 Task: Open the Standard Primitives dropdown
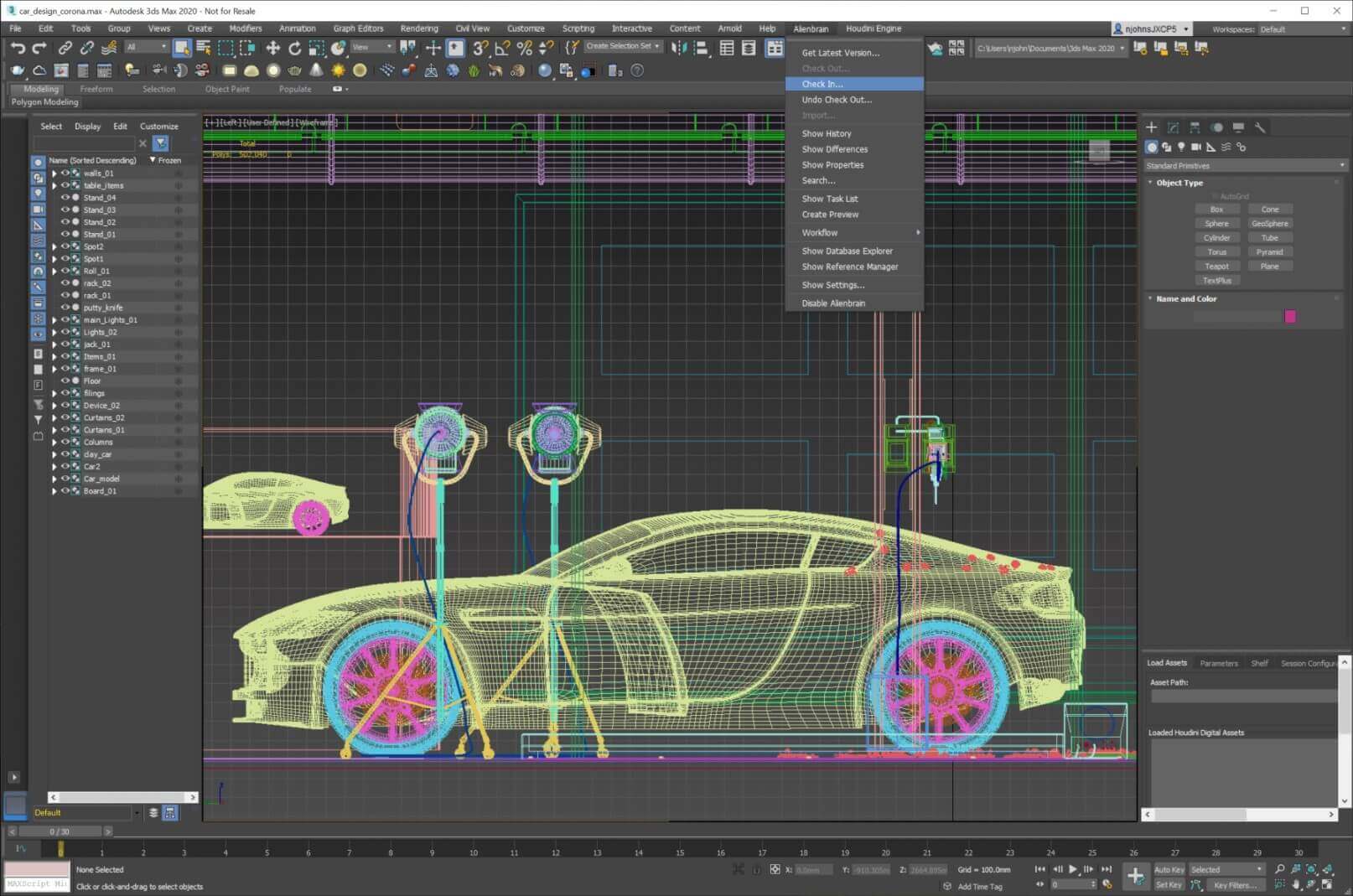tap(1245, 166)
